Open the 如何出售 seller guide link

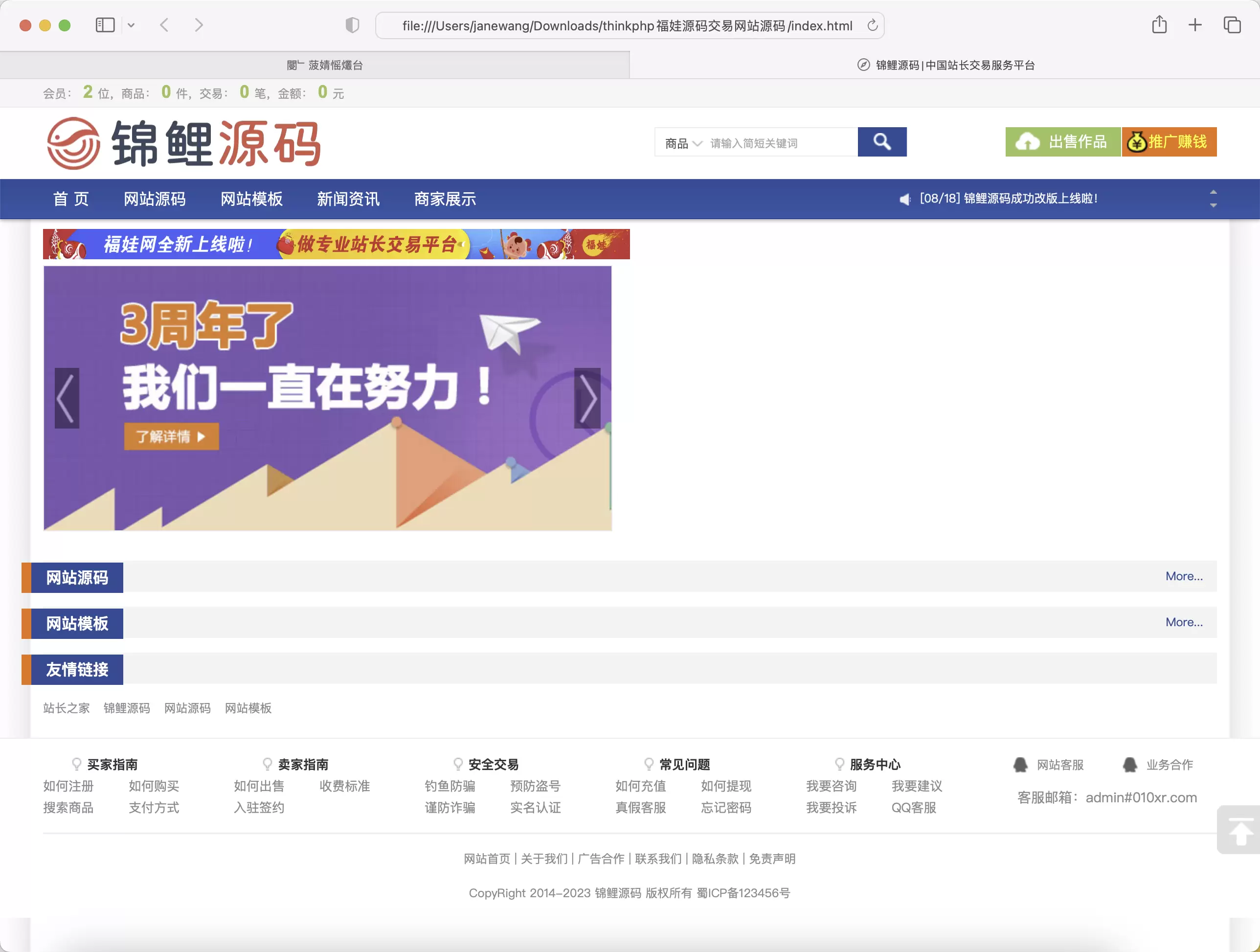pos(259,786)
